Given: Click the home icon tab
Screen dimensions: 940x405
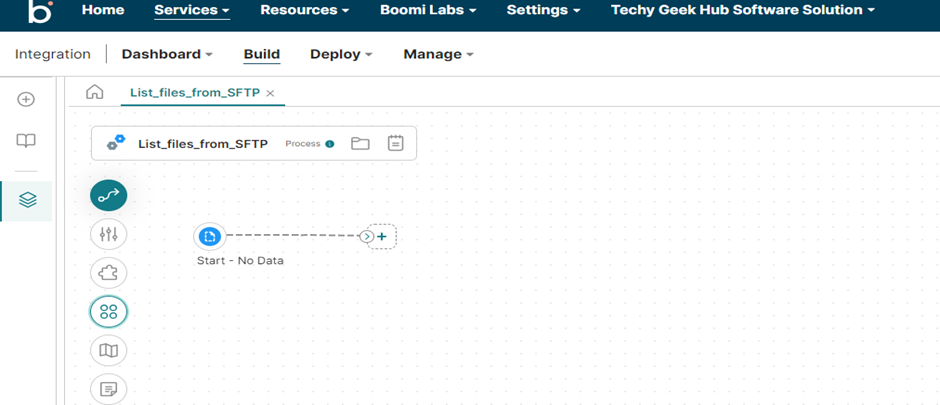Looking at the screenshot, I should tap(95, 92).
